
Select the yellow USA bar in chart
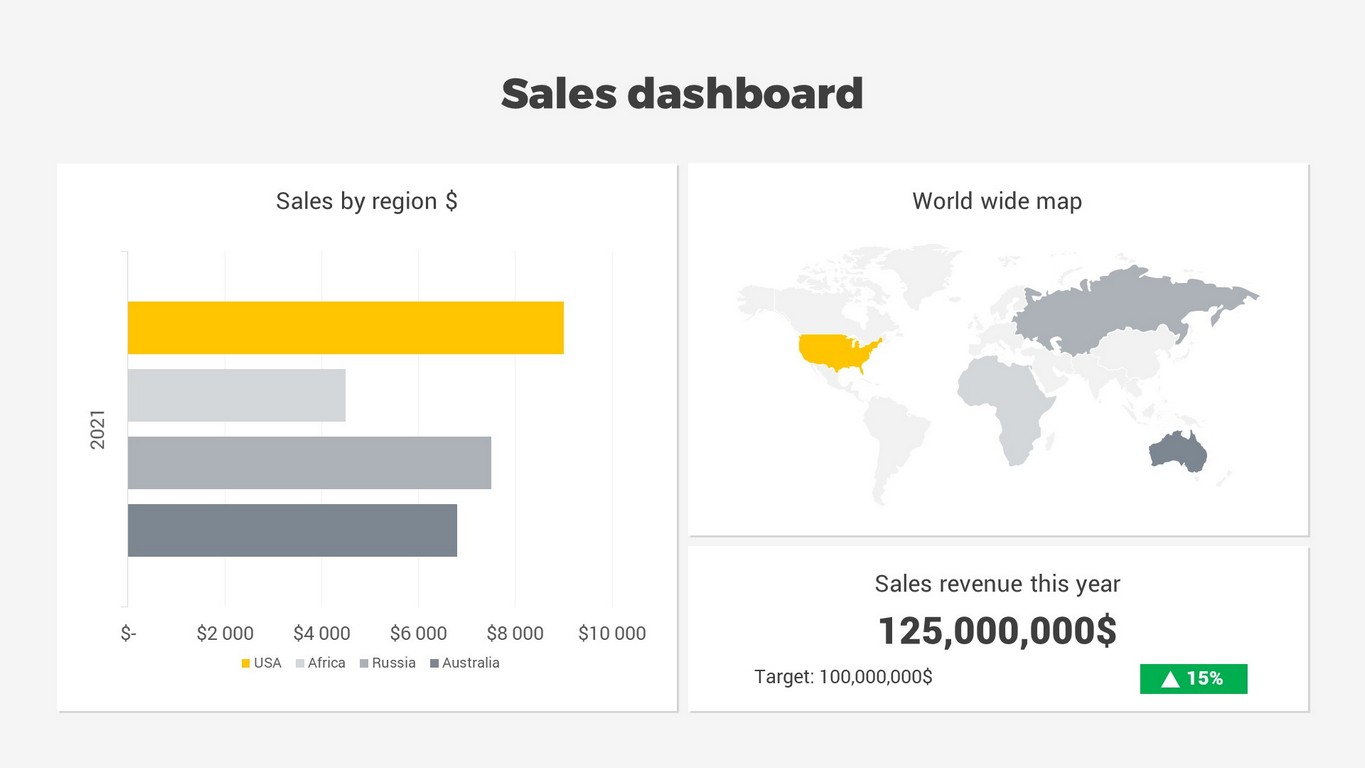click(345, 327)
